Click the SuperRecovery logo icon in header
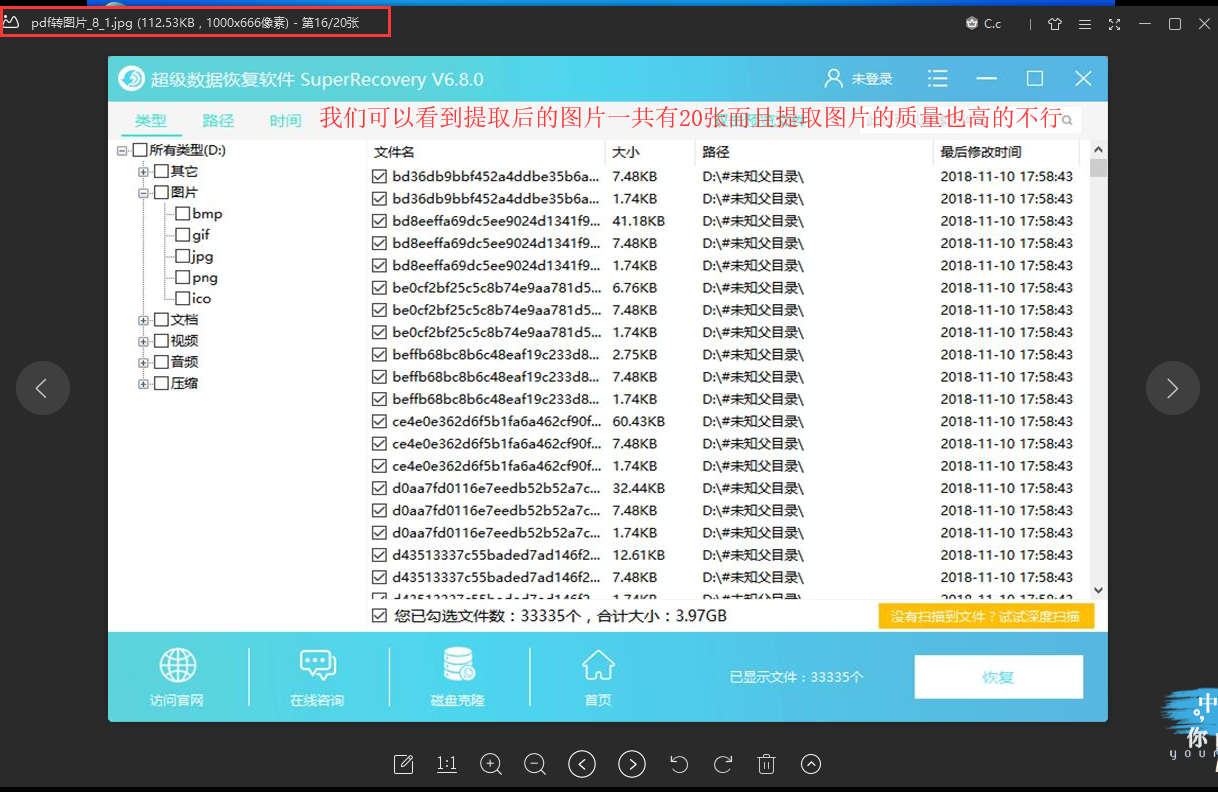The image size is (1218, 792). pos(132,79)
